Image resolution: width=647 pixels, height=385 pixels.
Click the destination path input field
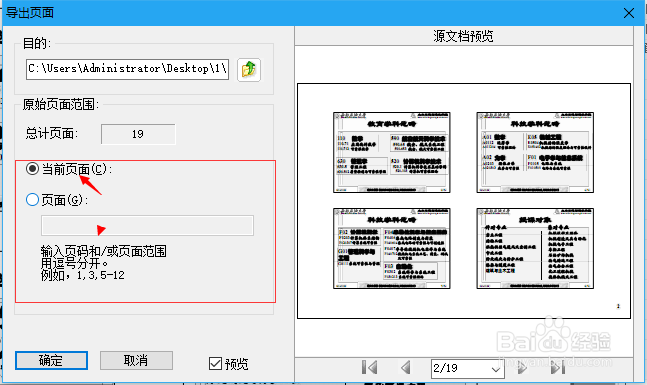[128, 69]
